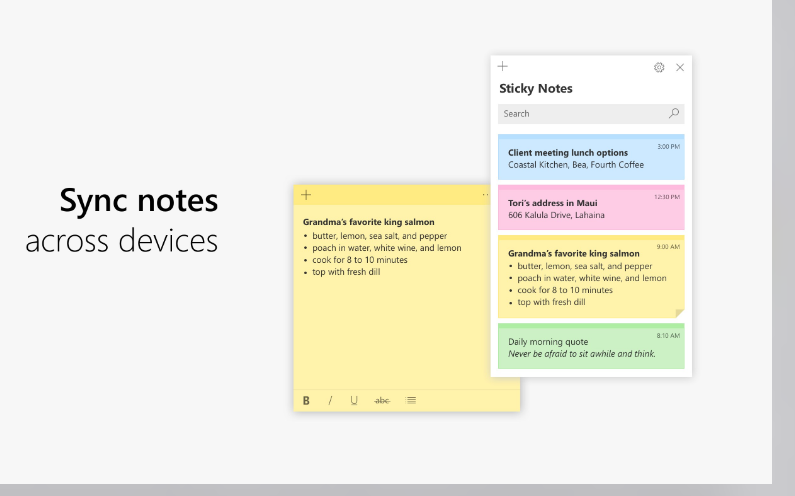
Task: Click the 12:30 PM timestamp
Action: point(667,197)
